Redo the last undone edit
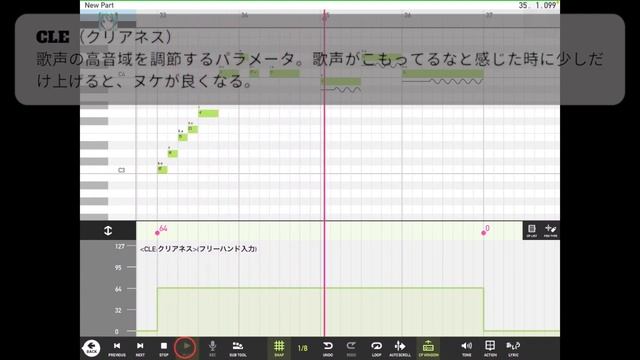The width and height of the screenshot is (640, 360). click(351, 349)
